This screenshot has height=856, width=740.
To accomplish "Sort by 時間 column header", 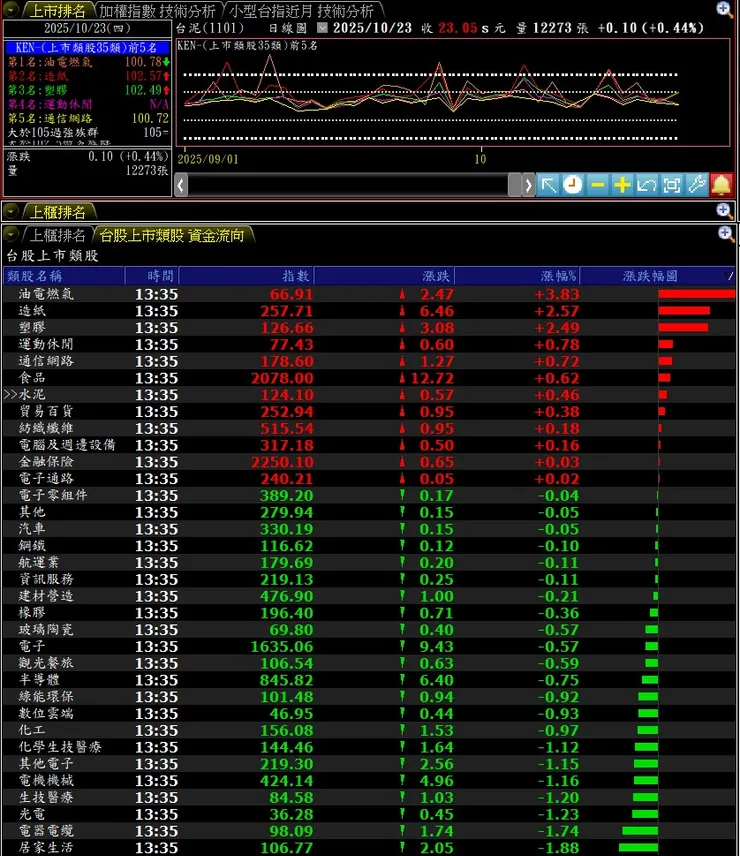I will (152, 276).
